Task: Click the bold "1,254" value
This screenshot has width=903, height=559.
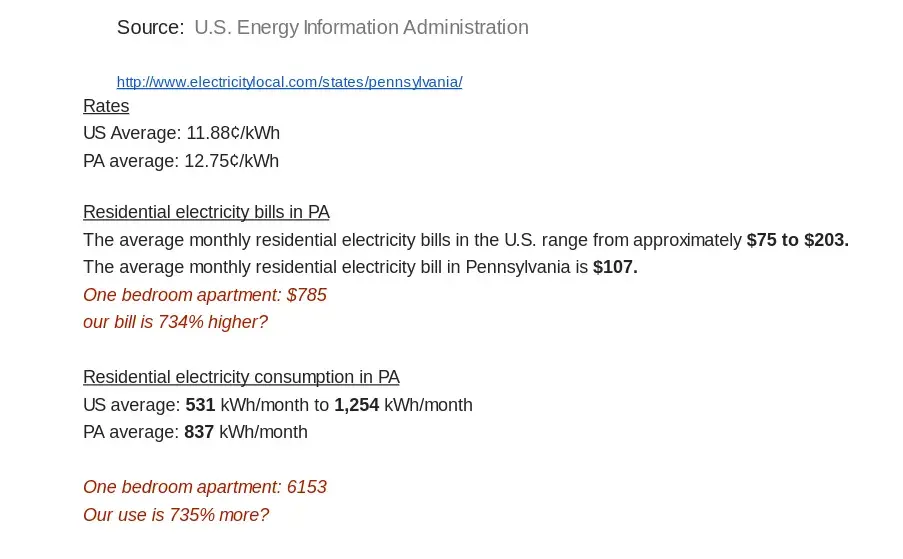Action: point(356,405)
